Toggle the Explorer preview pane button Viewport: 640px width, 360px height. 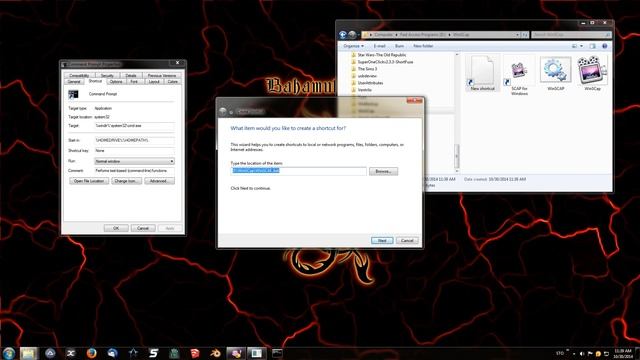(593, 46)
